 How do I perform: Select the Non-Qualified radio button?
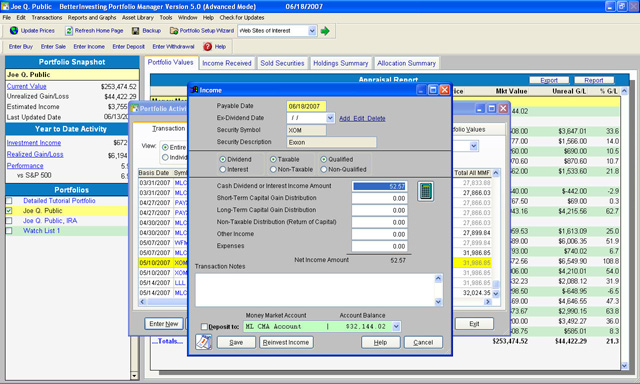tap(323, 169)
